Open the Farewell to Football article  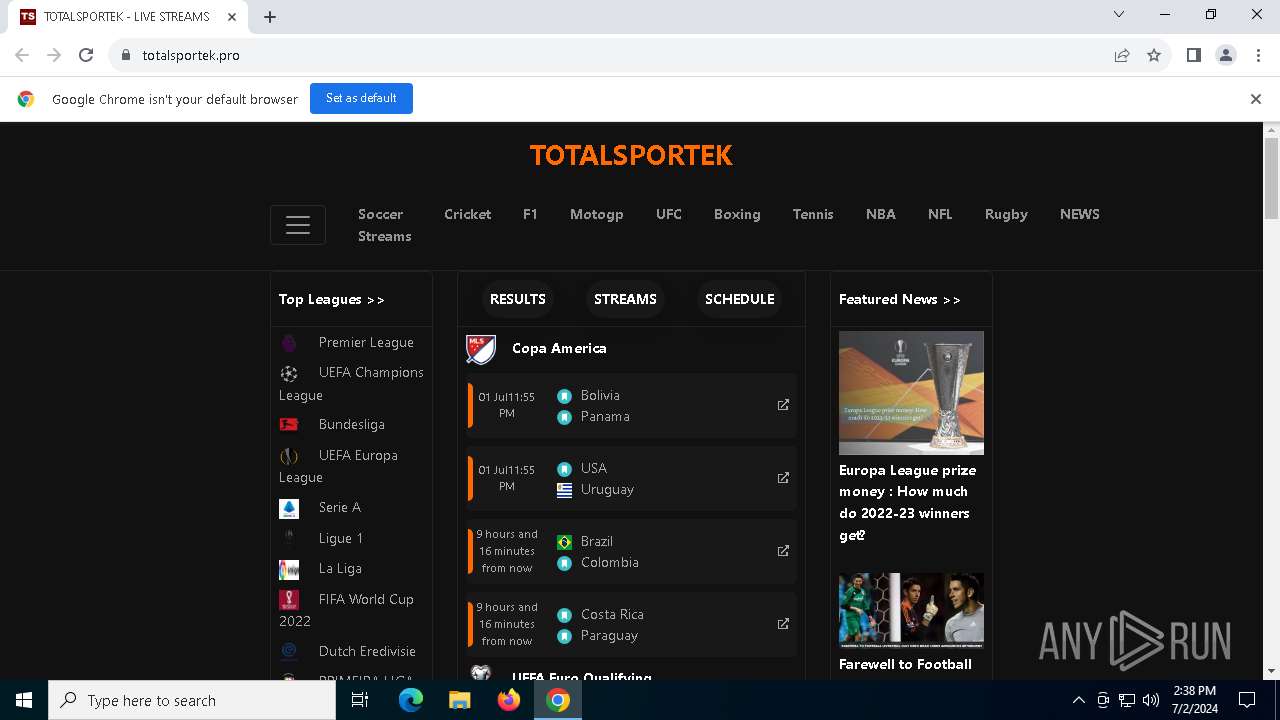tap(905, 664)
